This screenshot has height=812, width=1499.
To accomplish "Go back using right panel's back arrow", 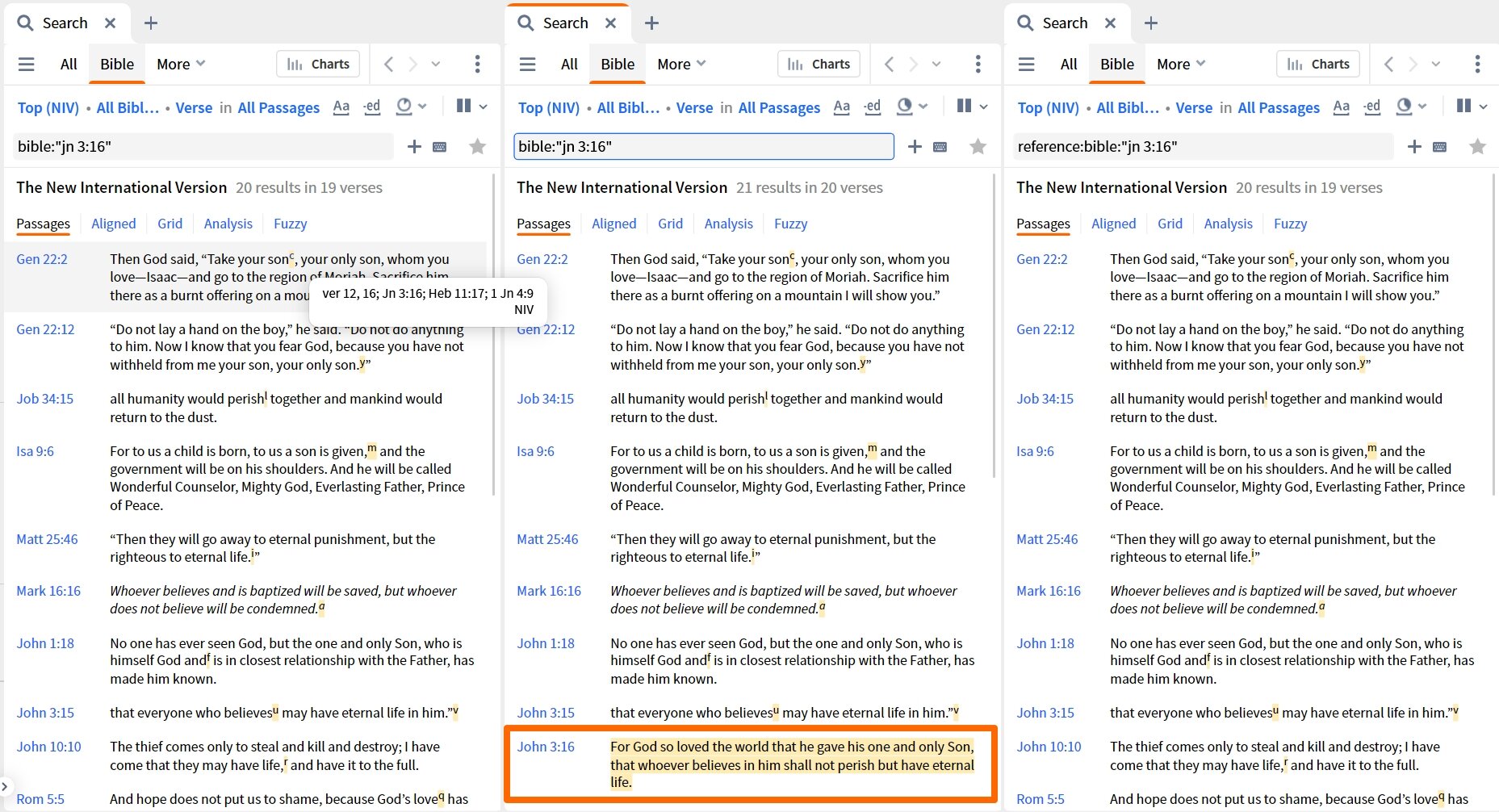I will tap(1388, 64).
